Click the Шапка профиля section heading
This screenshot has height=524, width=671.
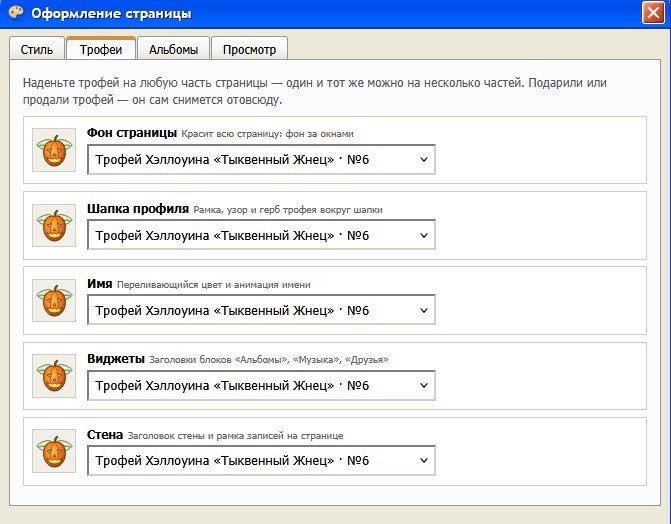(x=138, y=209)
